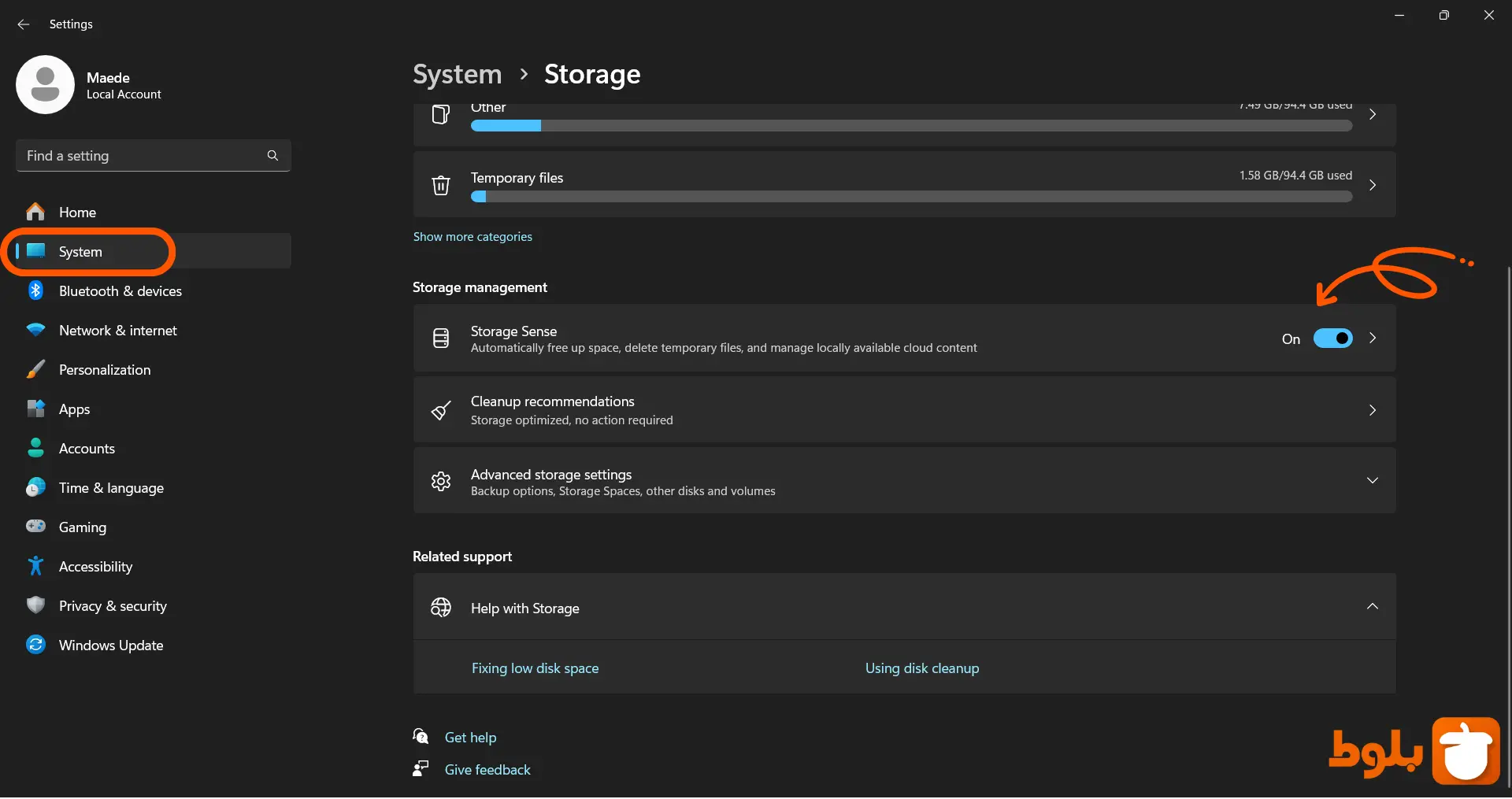Click the Temporary files trash icon
1512x799 pixels.
point(441,186)
